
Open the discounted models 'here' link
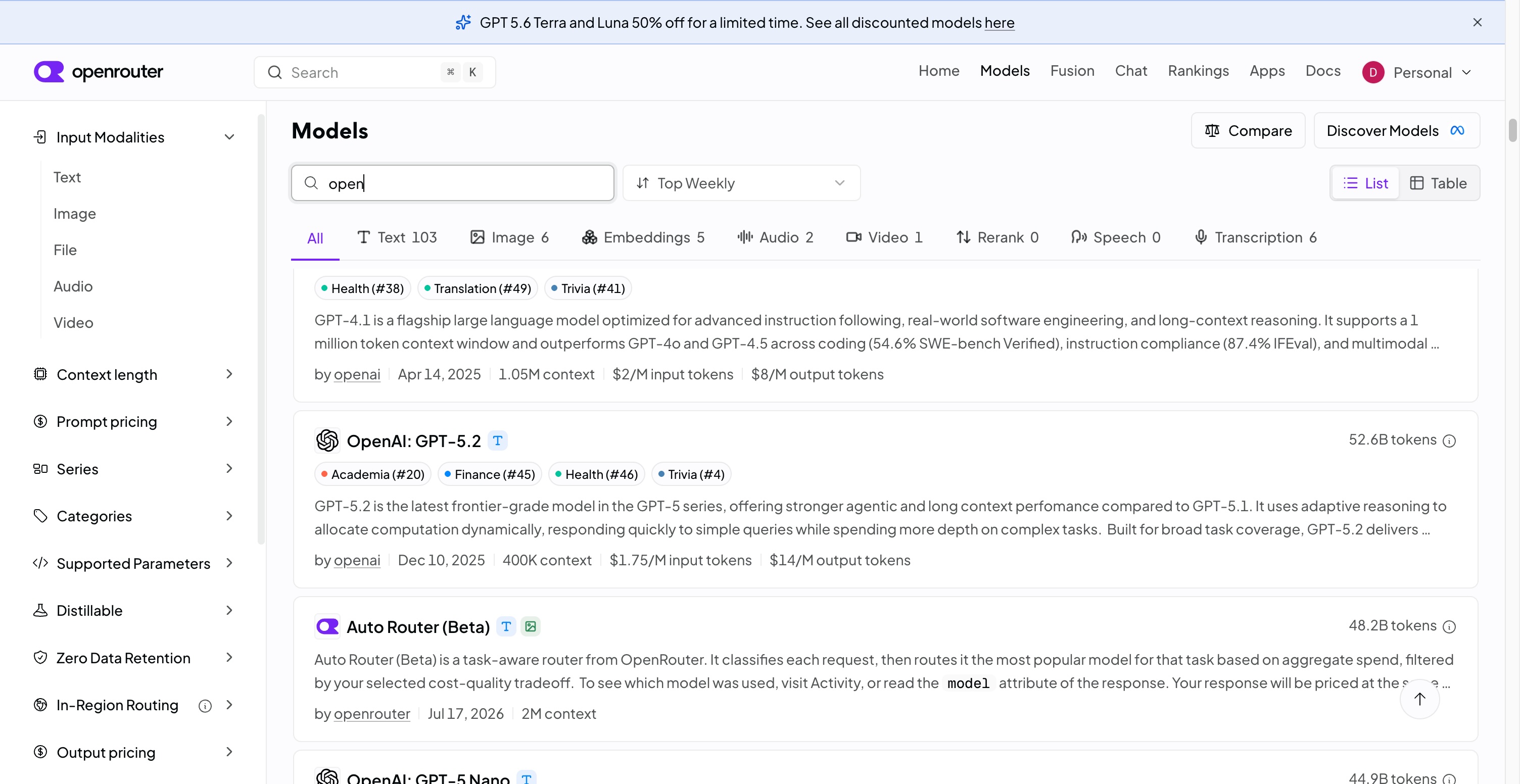pos(999,22)
